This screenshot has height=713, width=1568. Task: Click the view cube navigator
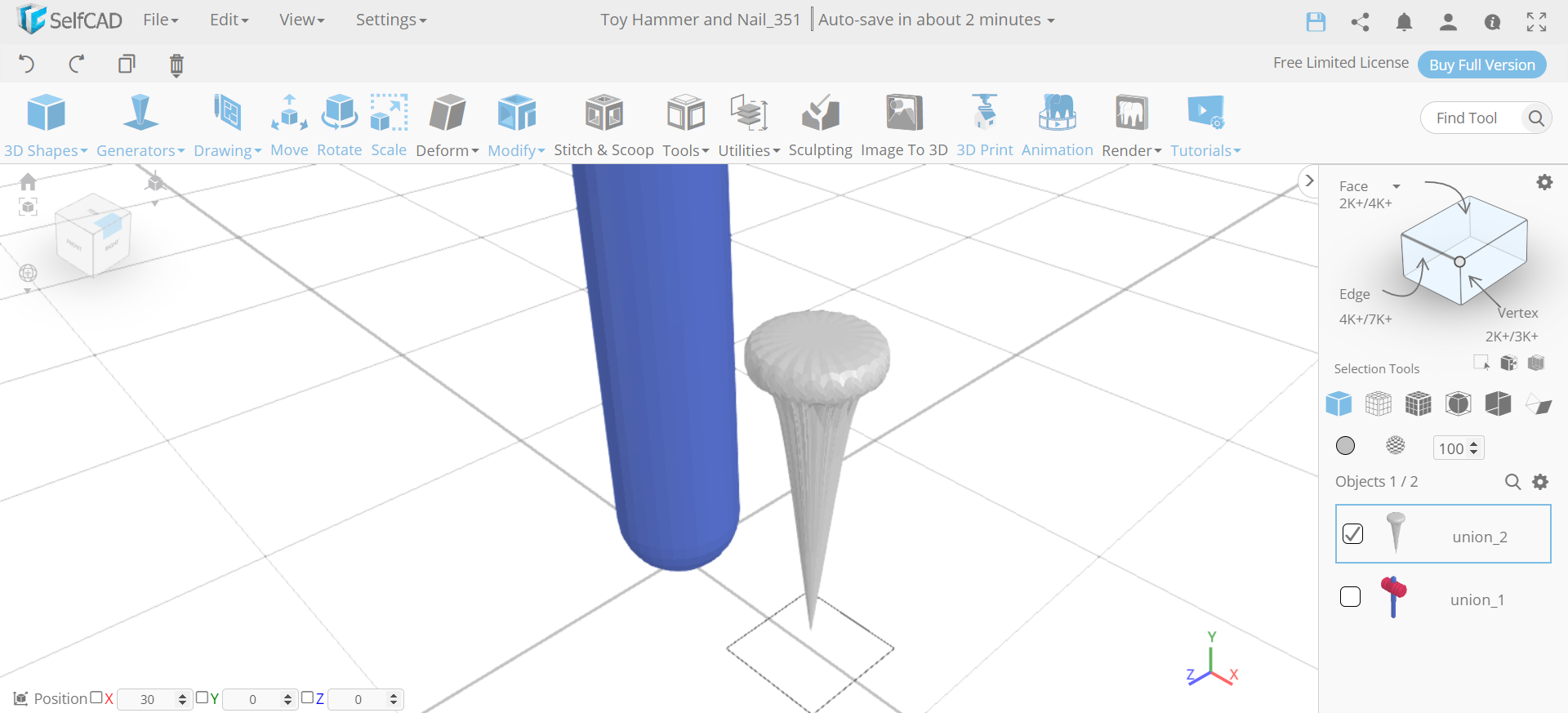tap(93, 234)
